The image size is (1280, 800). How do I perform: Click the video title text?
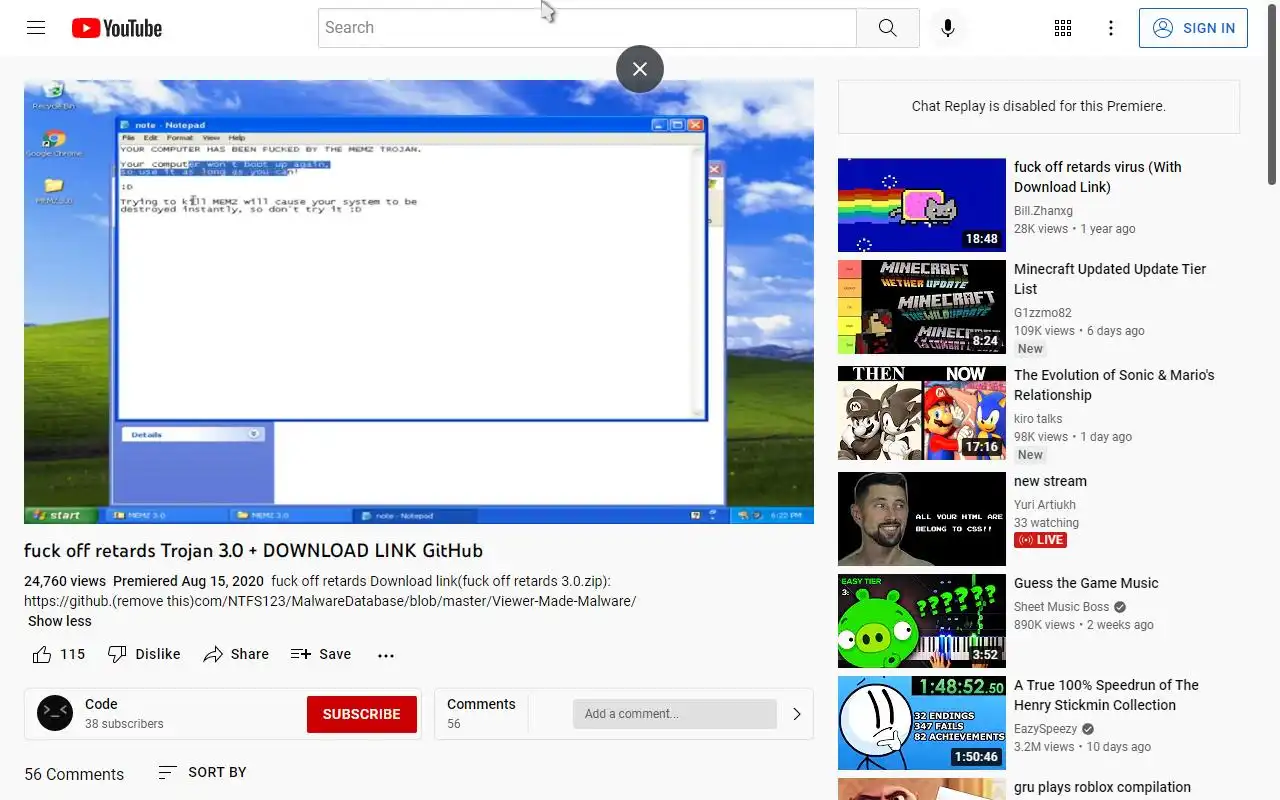point(253,551)
